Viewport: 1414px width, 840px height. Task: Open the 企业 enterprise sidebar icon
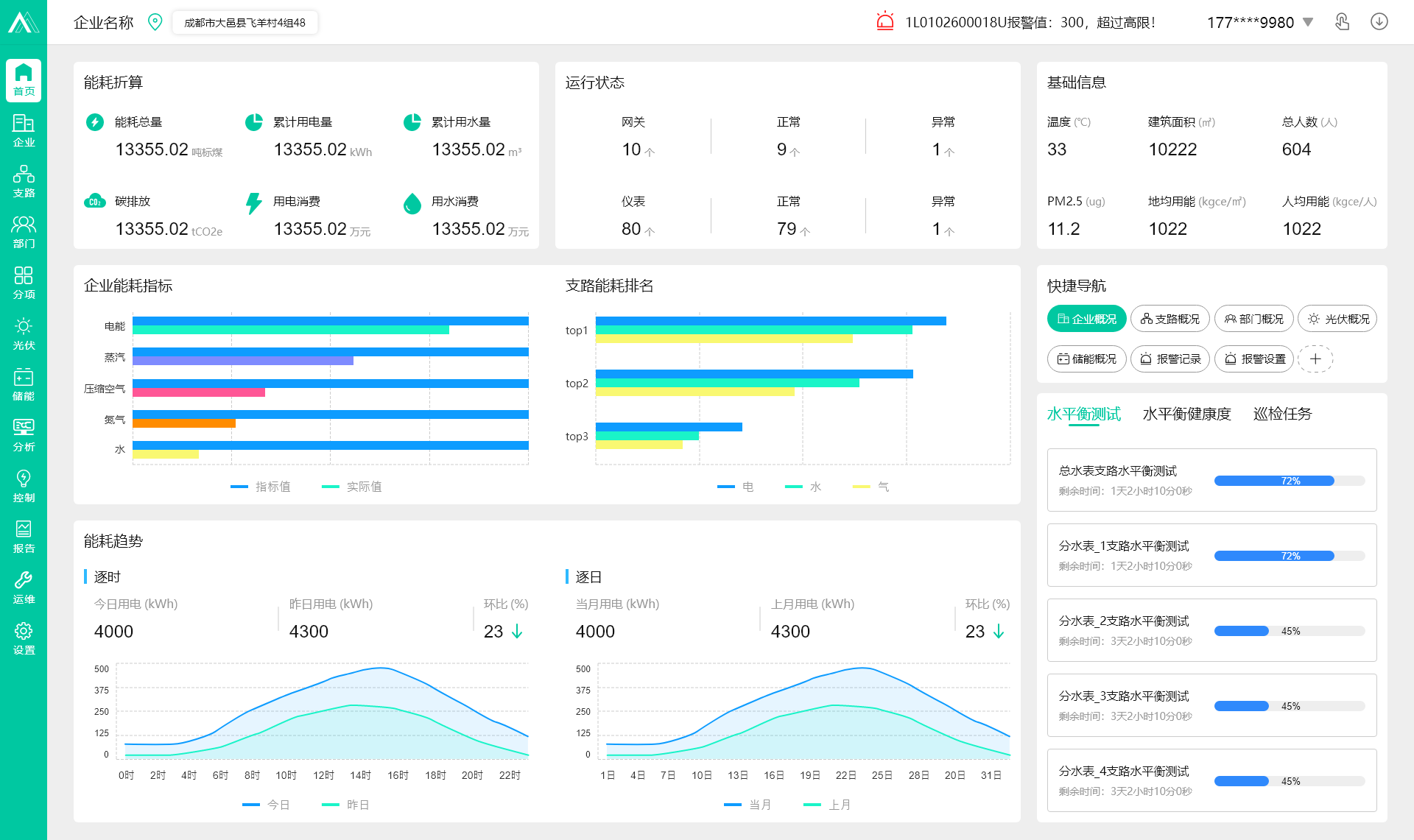tap(24, 130)
